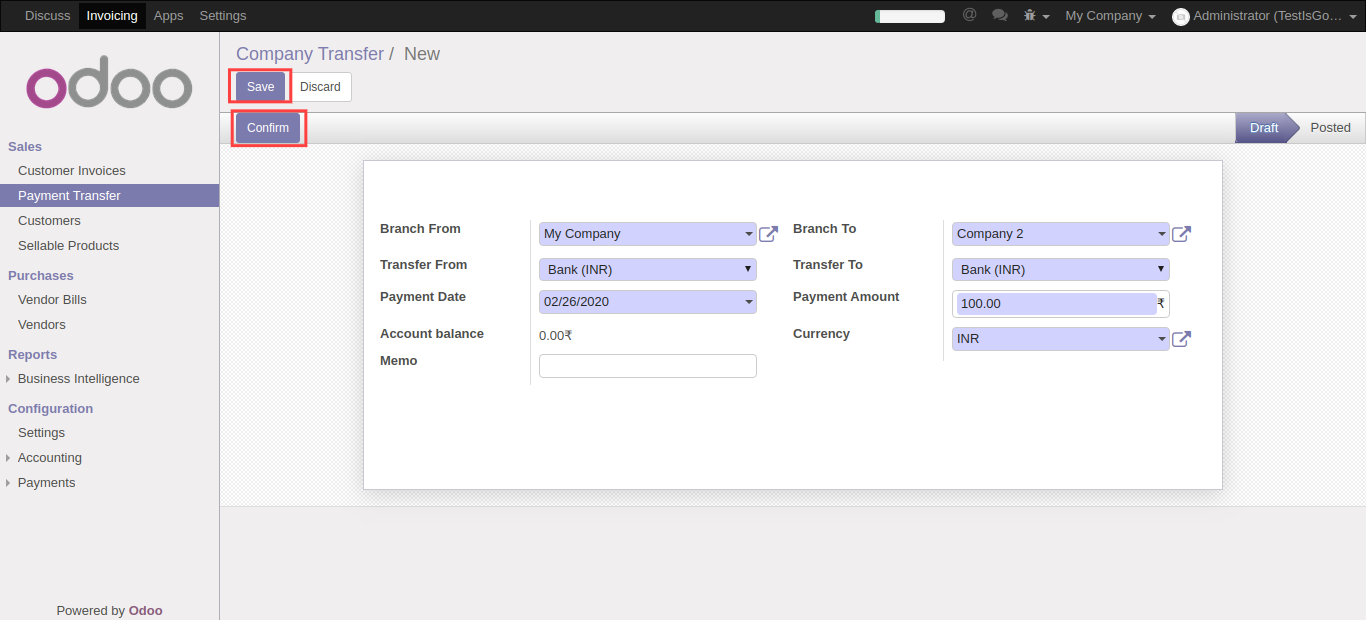The image size is (1366, 620).
Task: Open Currency INR external link icon
Action: tap(1181, 339)
